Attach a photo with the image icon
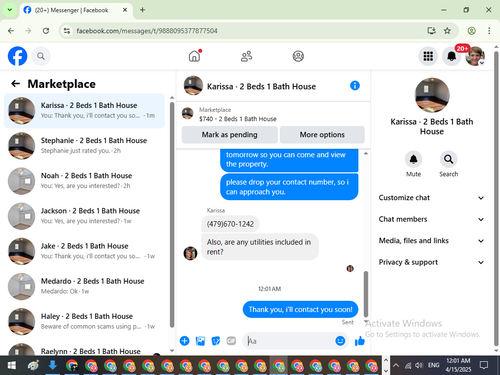Viewport: 500px width, 375px height. coord(200,341)
